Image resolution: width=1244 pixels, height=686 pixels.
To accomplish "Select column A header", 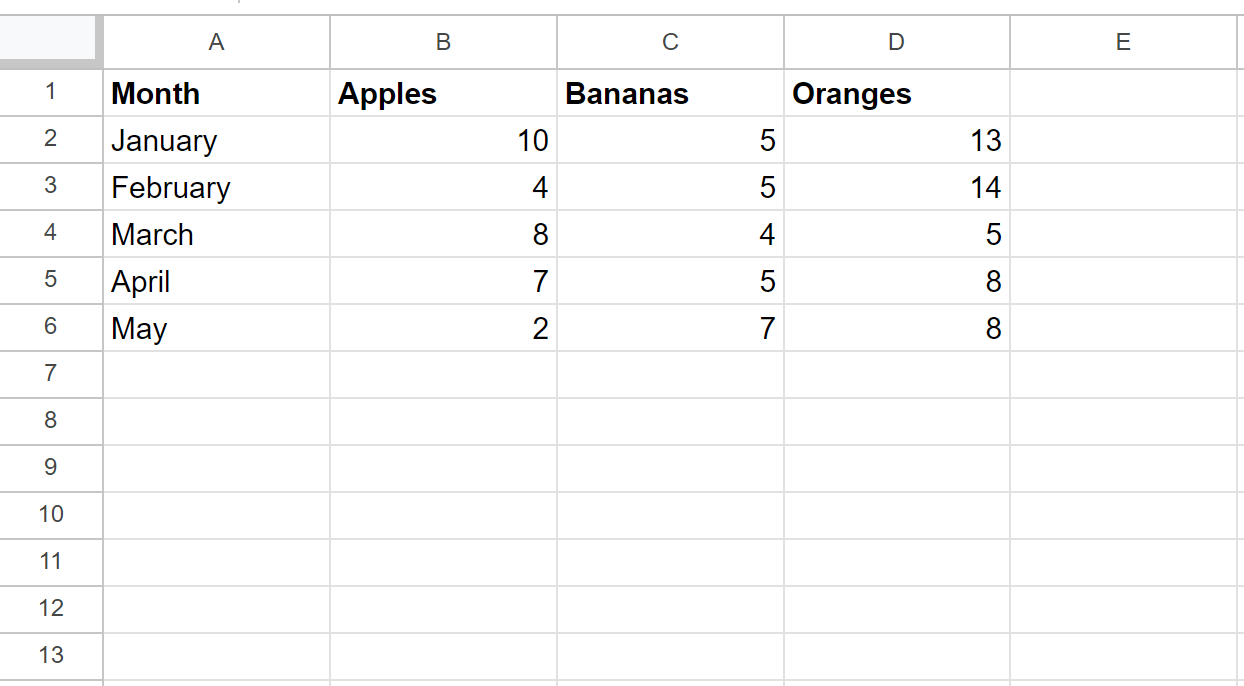I will [x=216, y=42].
